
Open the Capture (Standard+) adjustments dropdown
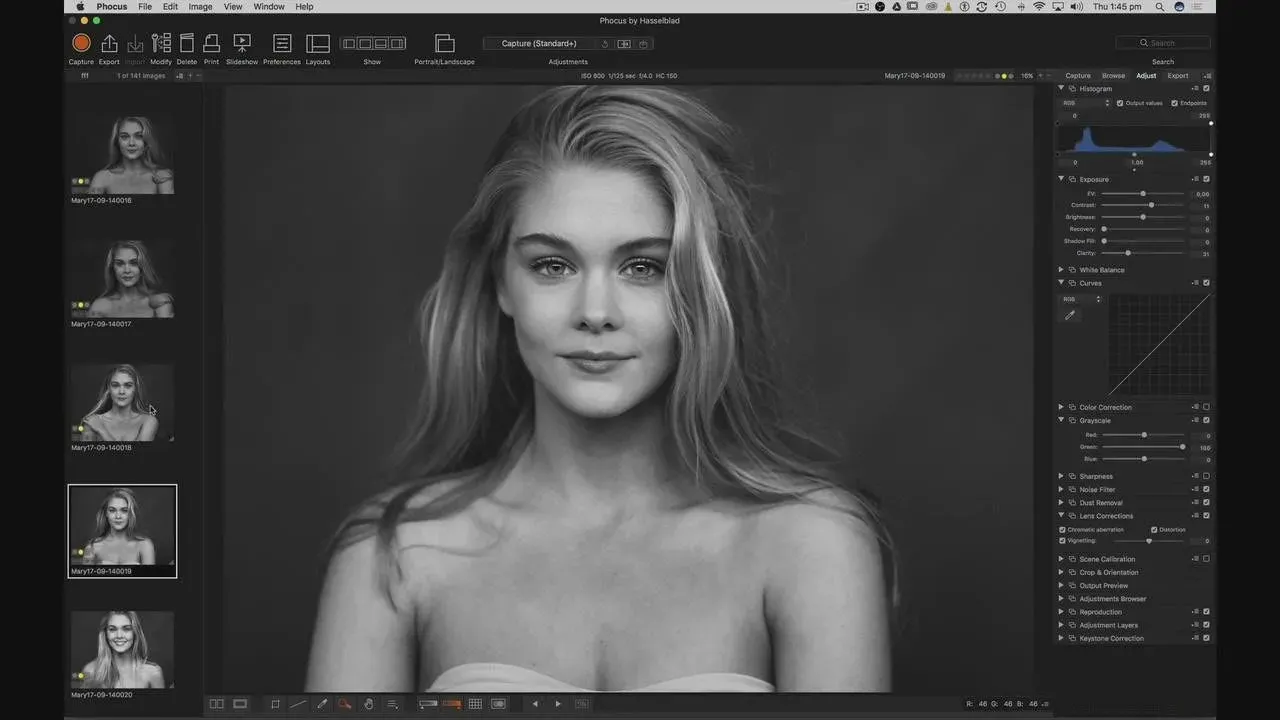coord(540,44)
